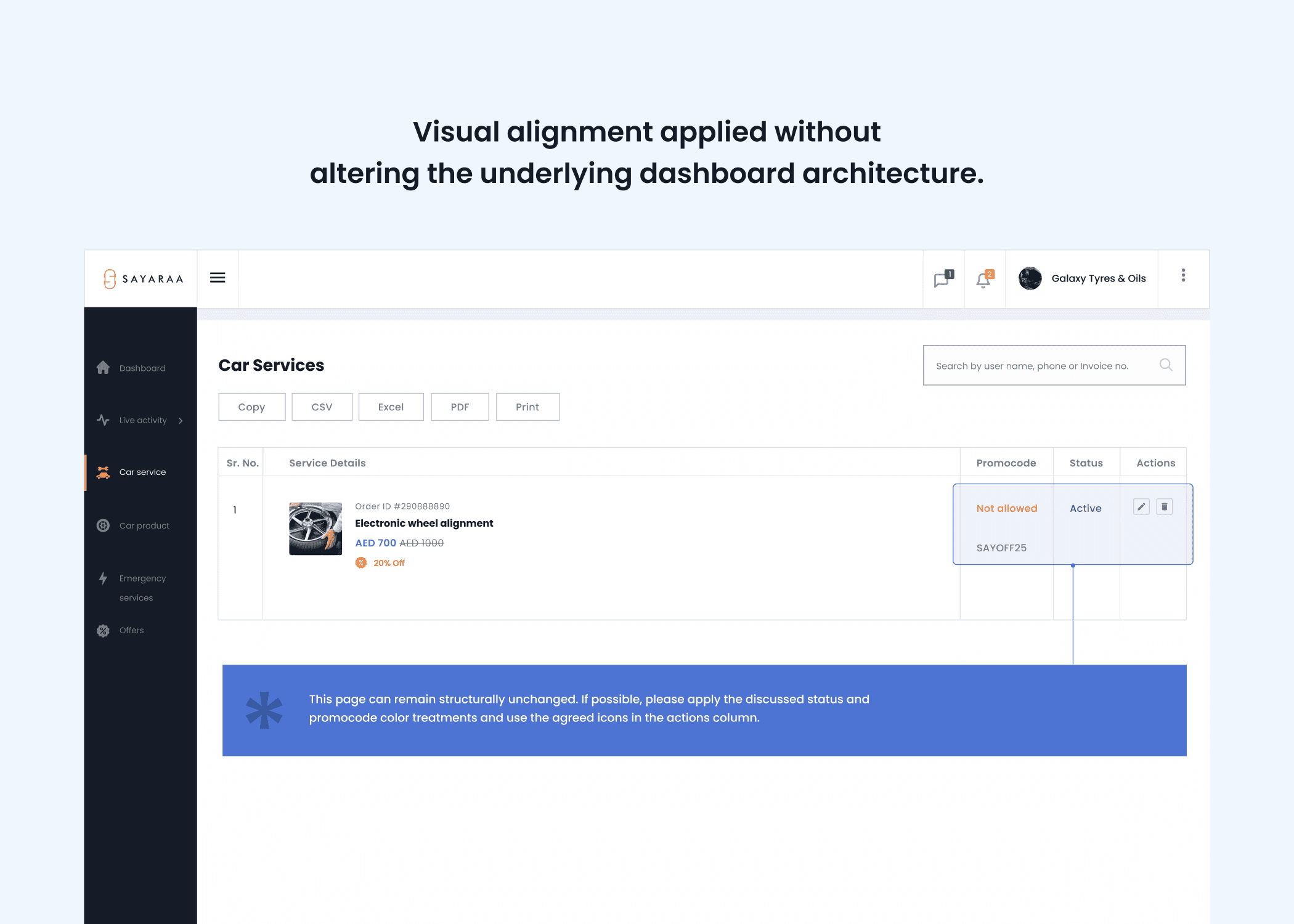Click the search magnifier icon
Viewport: 1294px width, 924px height.
(1165, 365)
